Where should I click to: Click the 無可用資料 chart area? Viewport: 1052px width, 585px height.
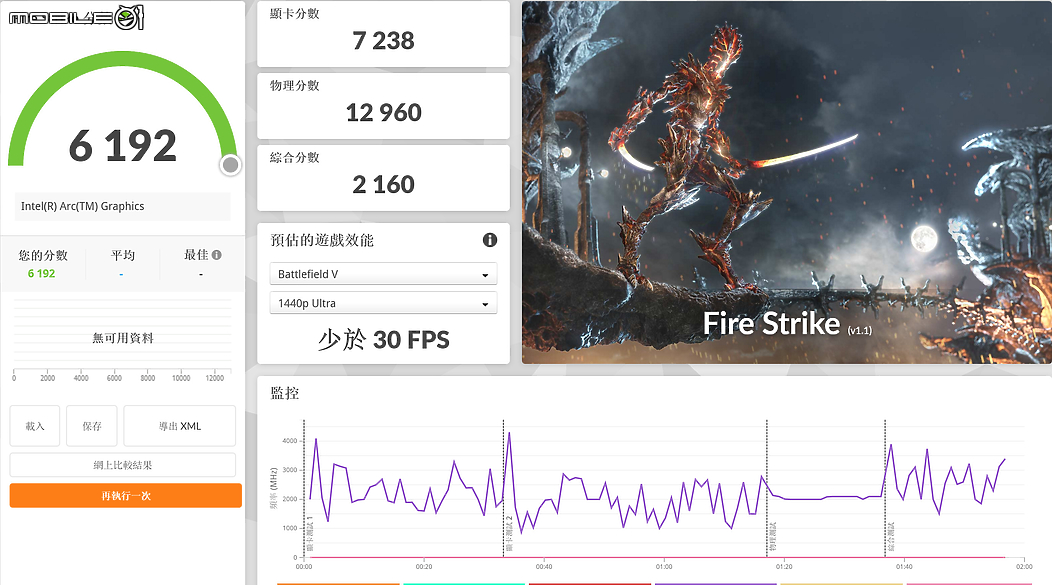(123, 338)
